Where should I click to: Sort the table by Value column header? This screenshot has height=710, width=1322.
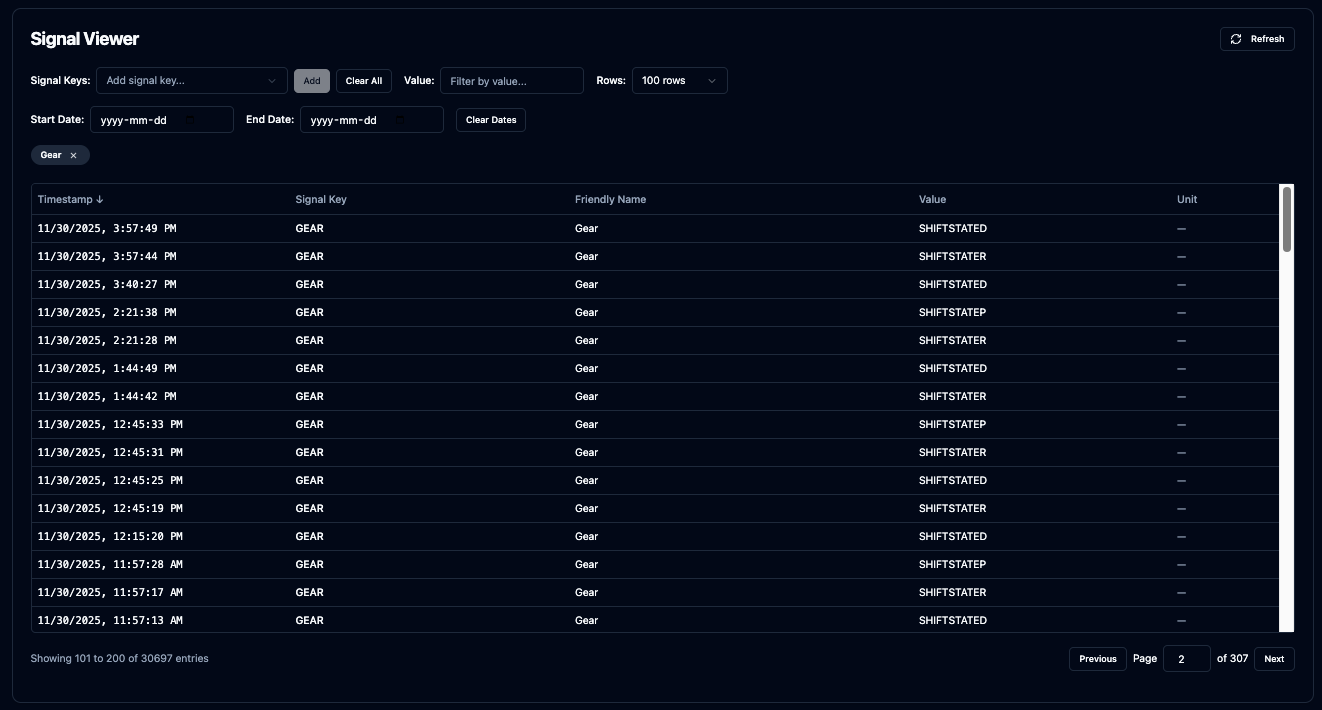click(932, 199)
